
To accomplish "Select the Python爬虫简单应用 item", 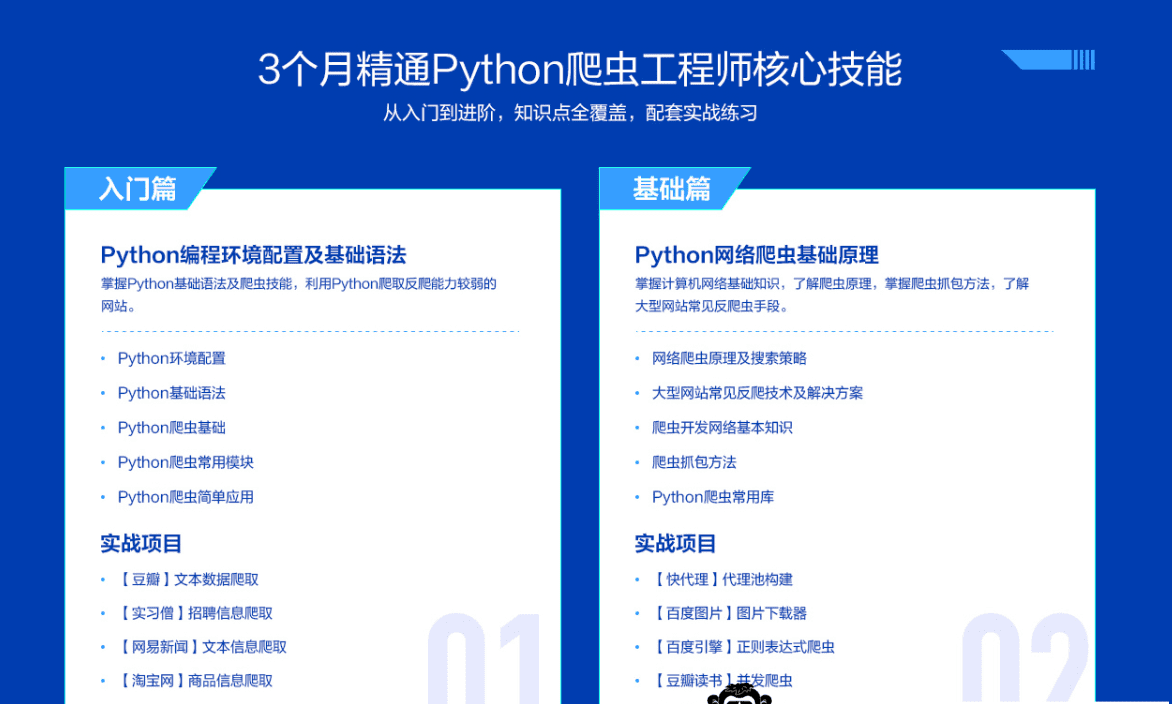I will tap(185, 497).
